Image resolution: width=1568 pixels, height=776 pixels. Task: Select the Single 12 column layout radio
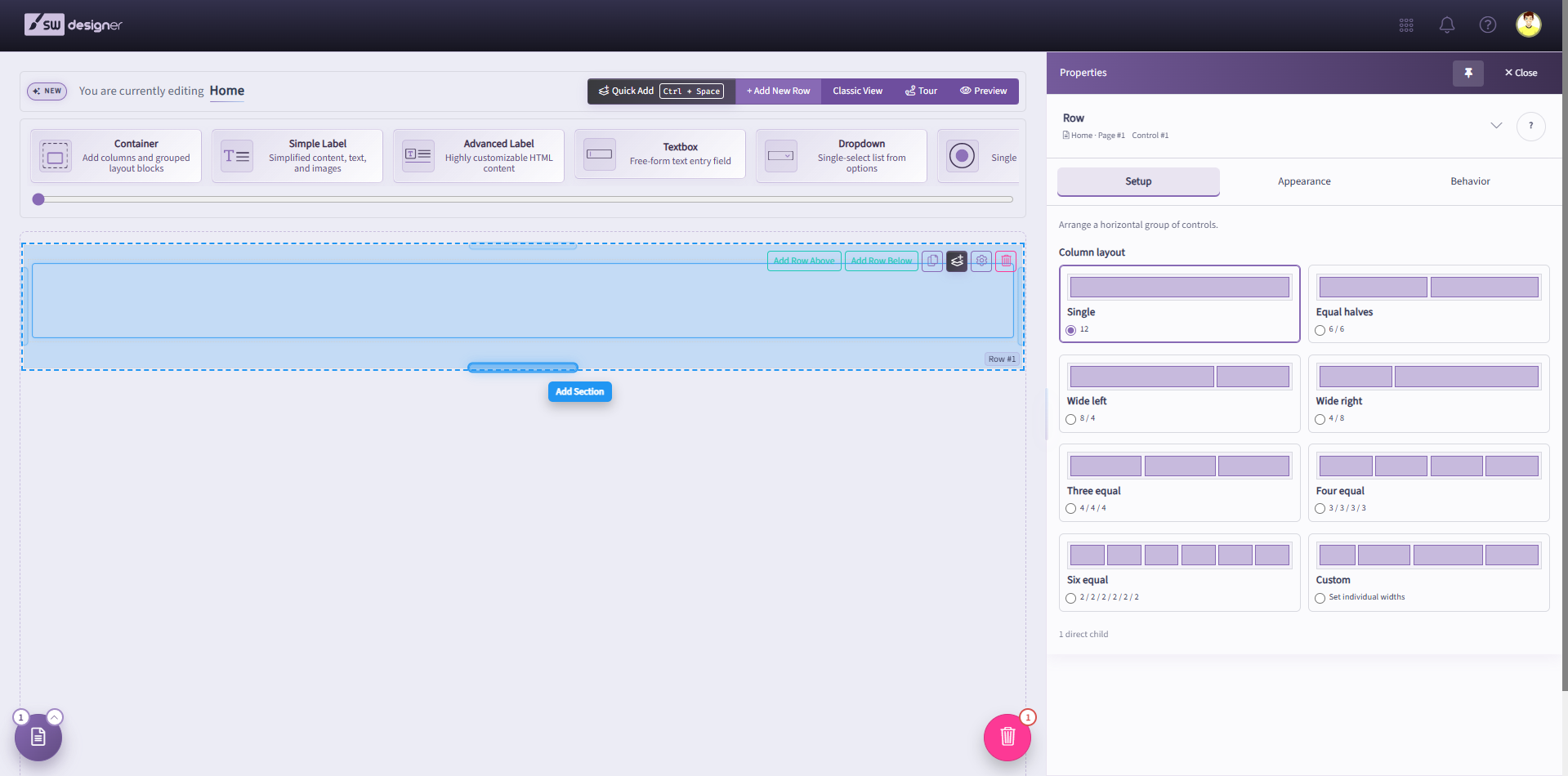[1070, 330]
